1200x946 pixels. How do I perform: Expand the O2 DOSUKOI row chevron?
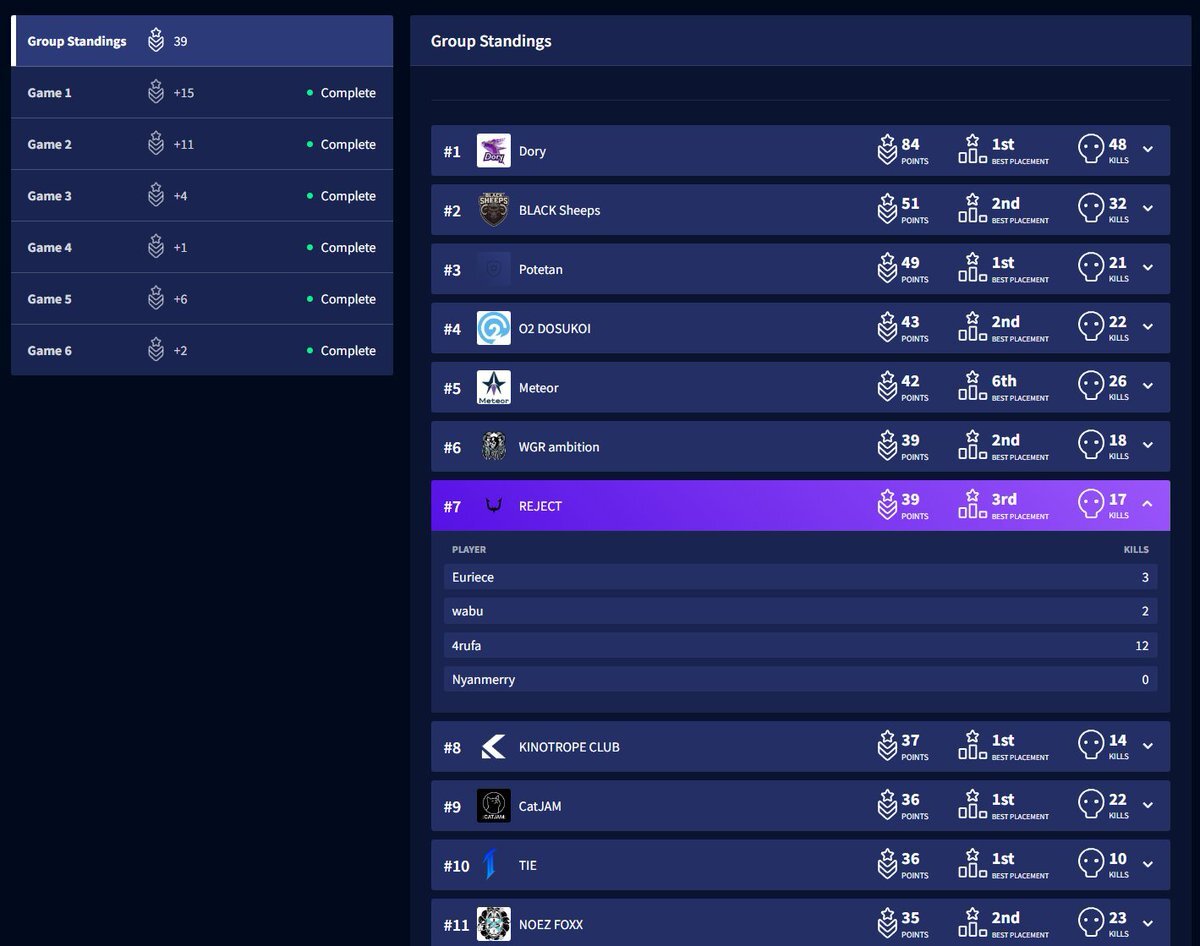(1148, 326)
